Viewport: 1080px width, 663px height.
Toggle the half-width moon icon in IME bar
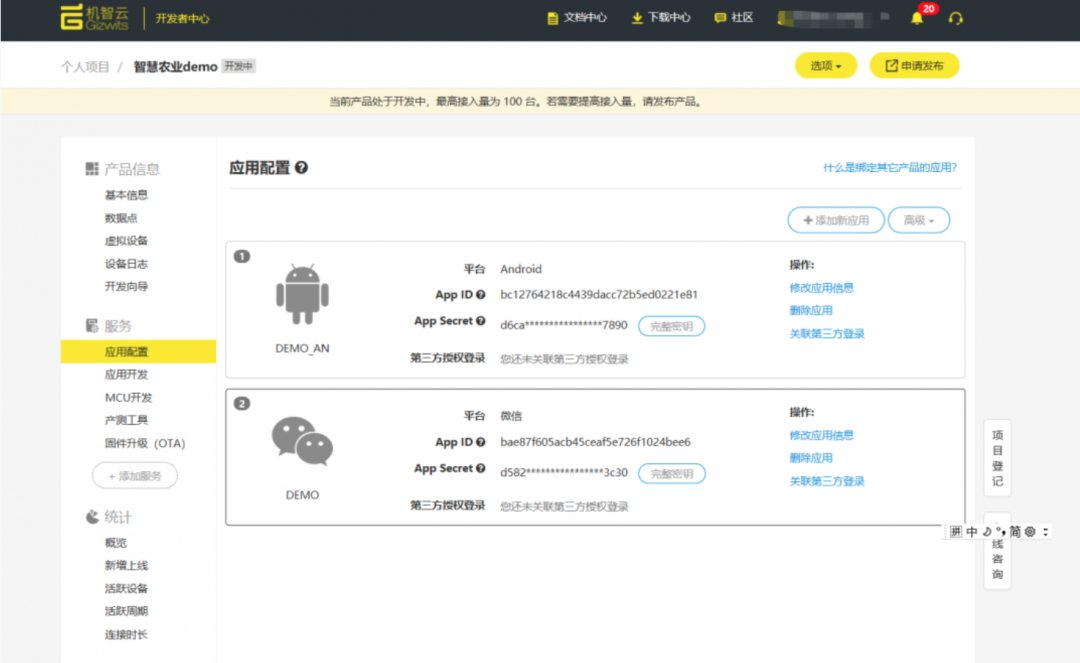(987, 531)
